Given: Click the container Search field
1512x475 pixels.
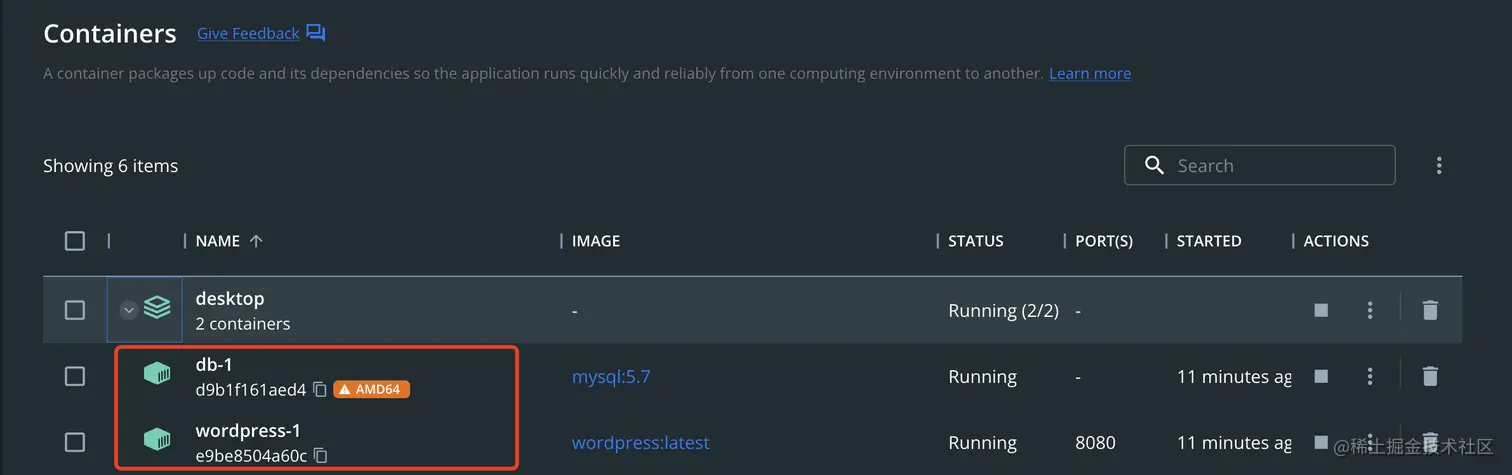Looking at the screenshot, I should point(1270,166).
